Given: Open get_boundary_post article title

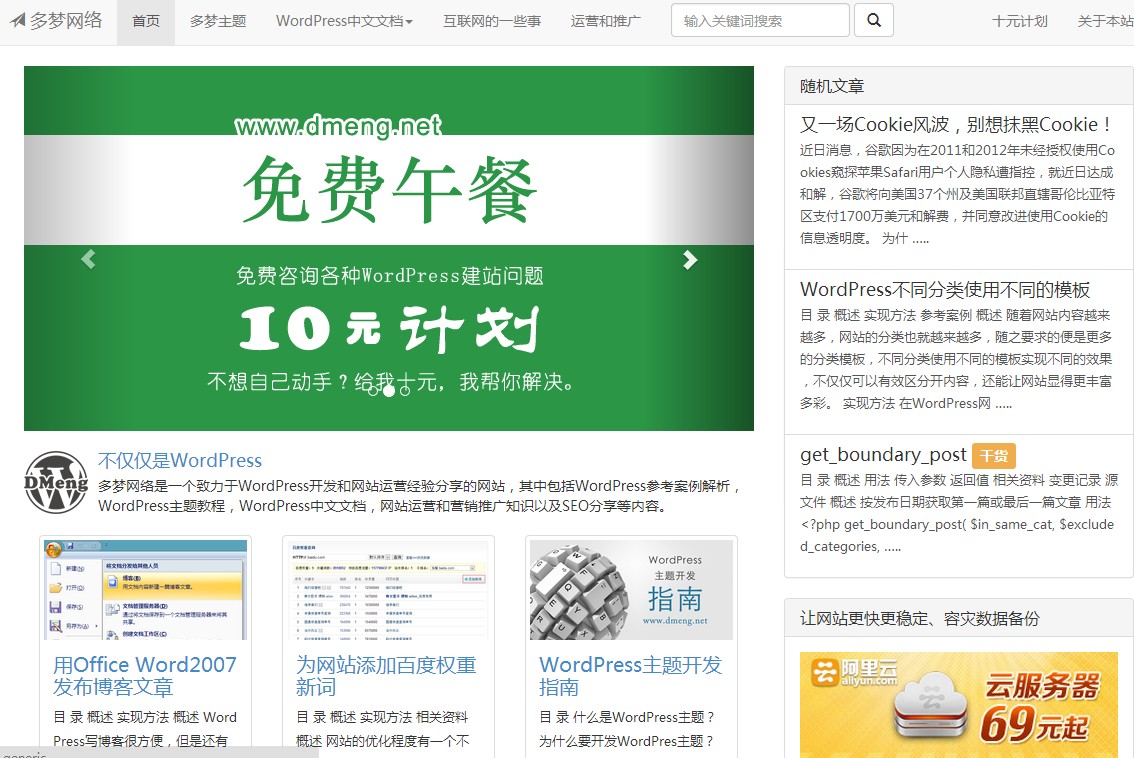Looking at the screenshot, I should click(883, 455).
